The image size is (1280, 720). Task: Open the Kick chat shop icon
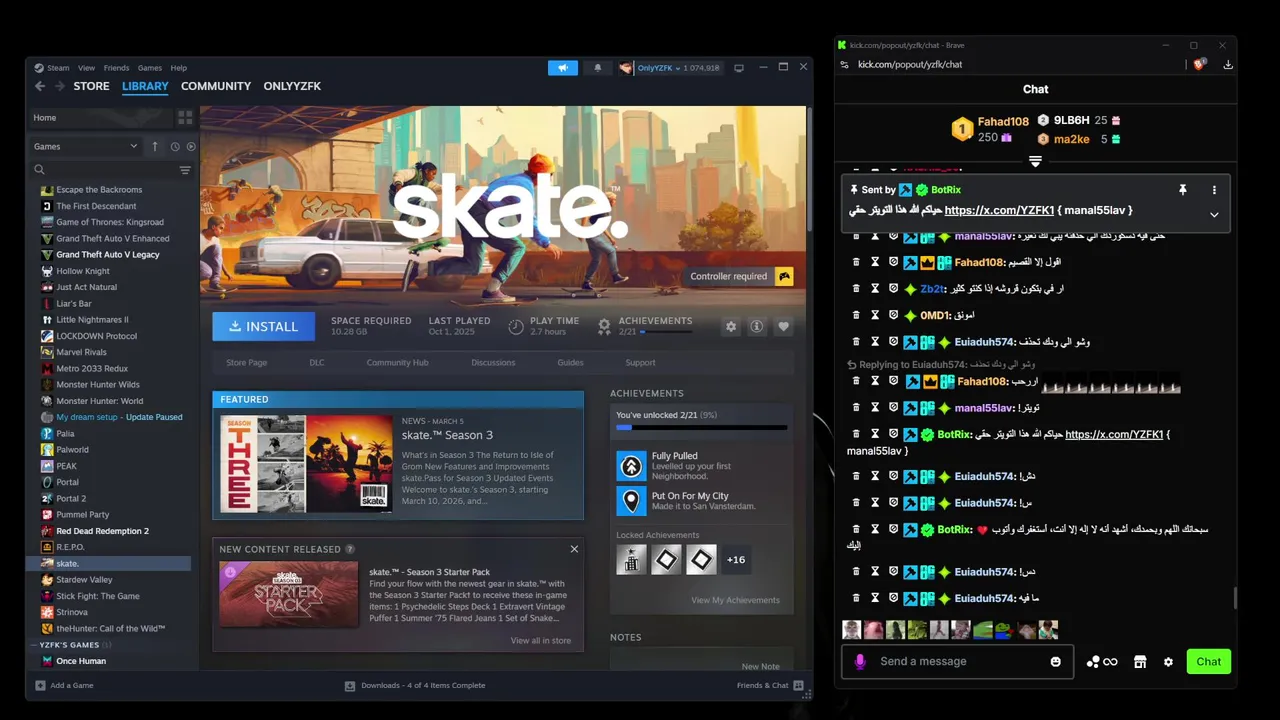tap(1139, 662)
